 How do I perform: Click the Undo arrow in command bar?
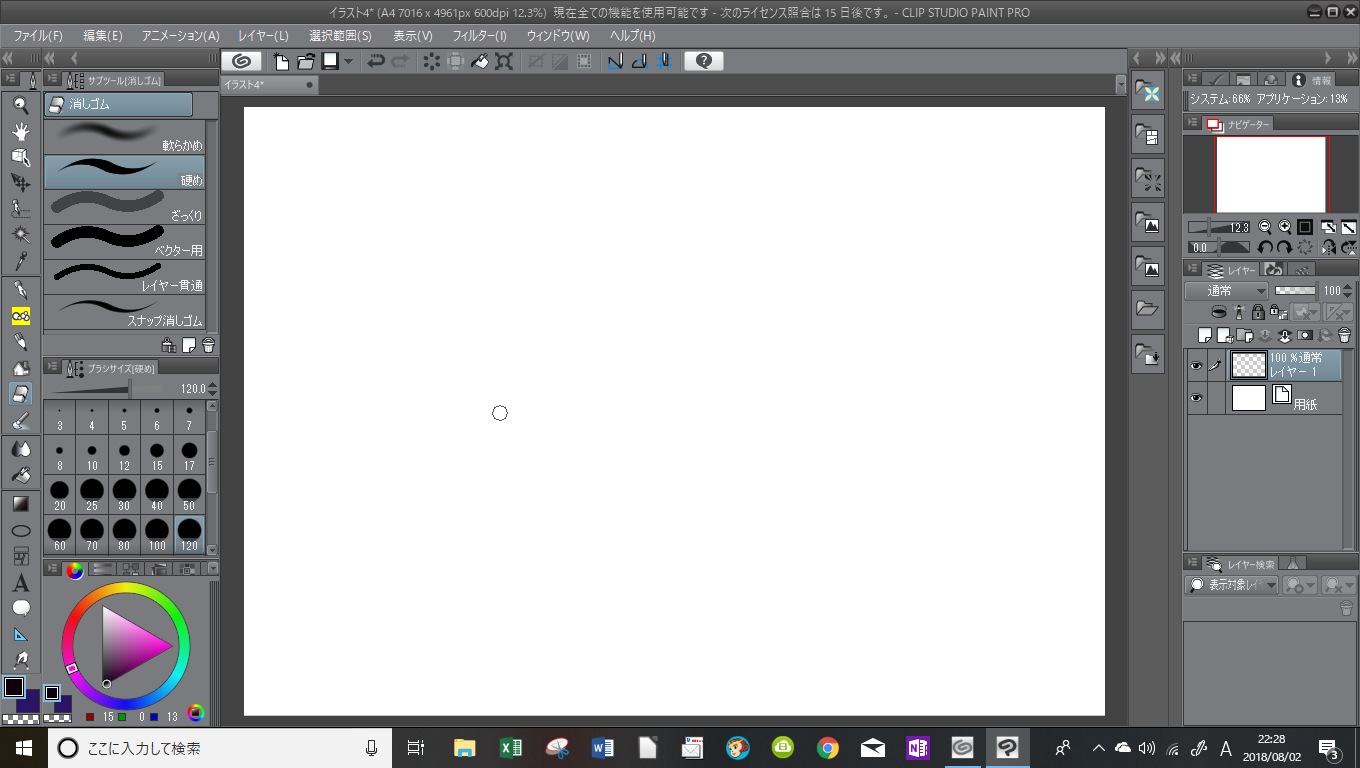pos(377,61)
